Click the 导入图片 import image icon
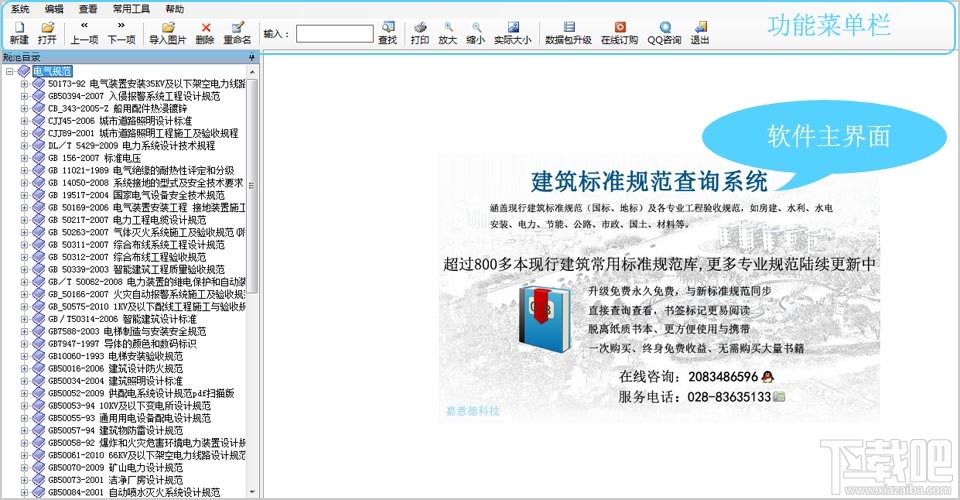 click(167, 32)
